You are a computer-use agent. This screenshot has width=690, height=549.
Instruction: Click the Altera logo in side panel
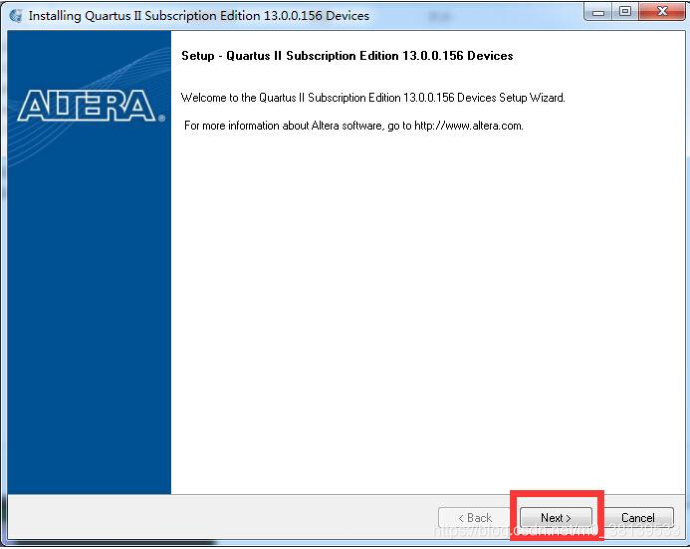(x=91, y=106)
